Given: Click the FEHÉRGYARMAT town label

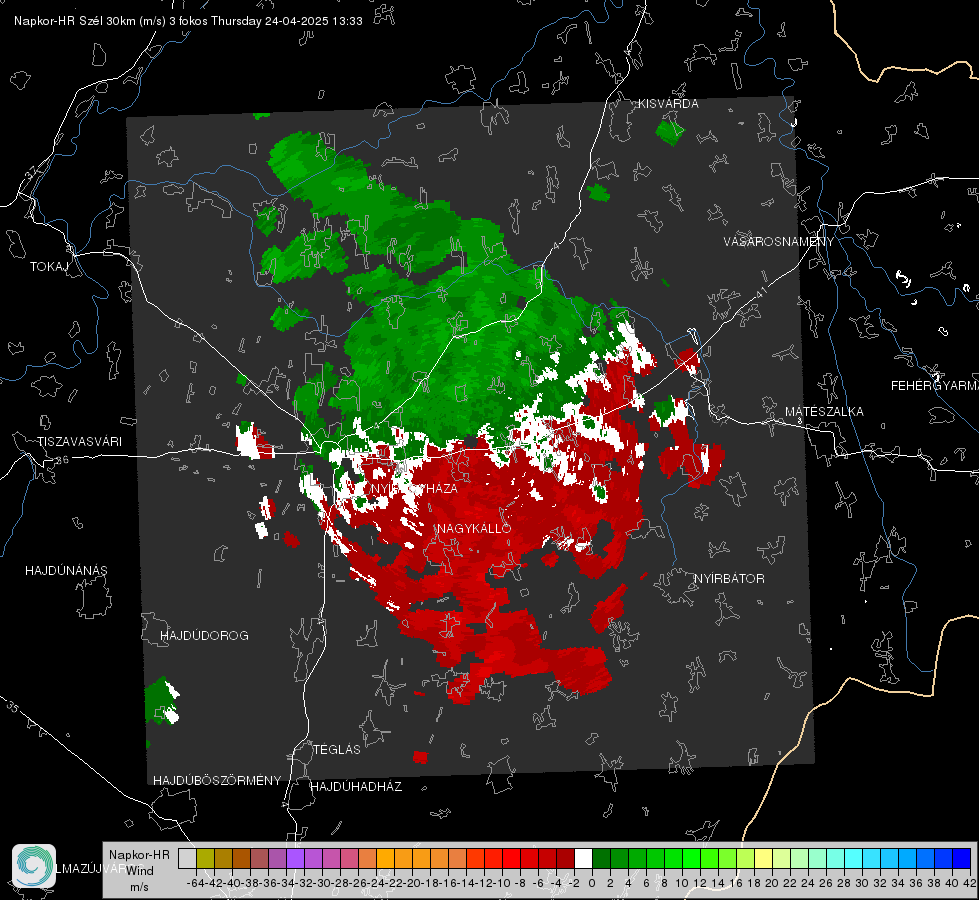Looking at the screenshot, I should pos(935,386).
